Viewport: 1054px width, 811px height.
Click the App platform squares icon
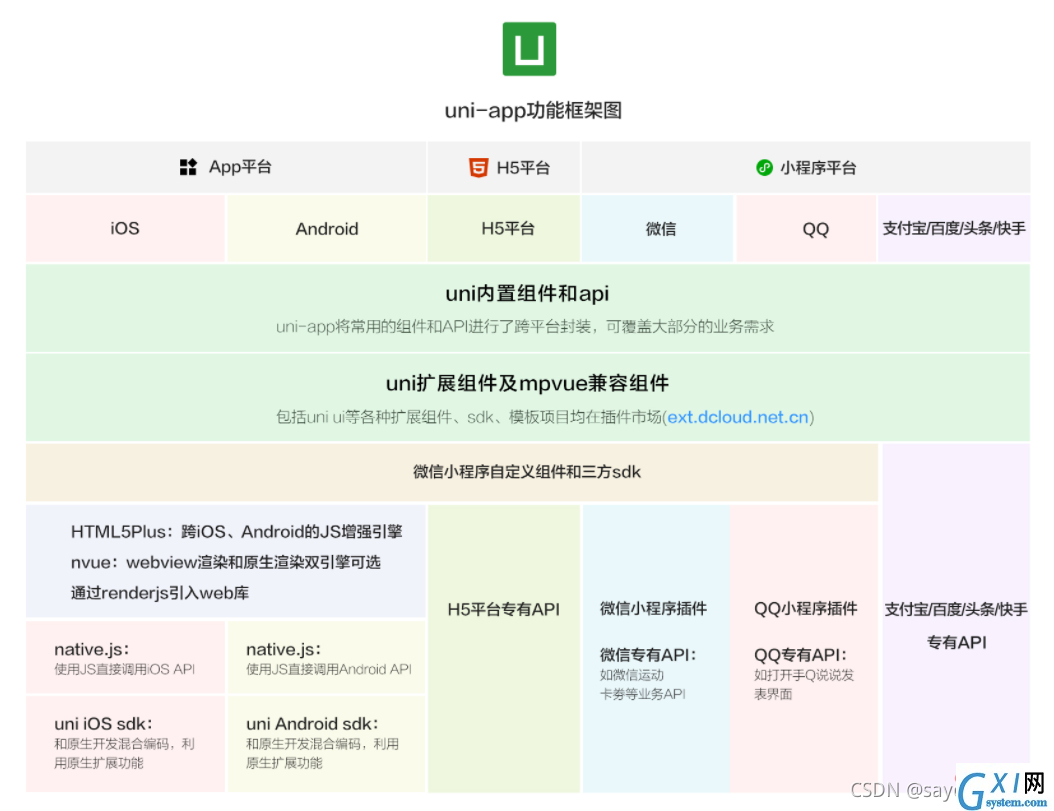pyautogui.click(x=188, y=167)
